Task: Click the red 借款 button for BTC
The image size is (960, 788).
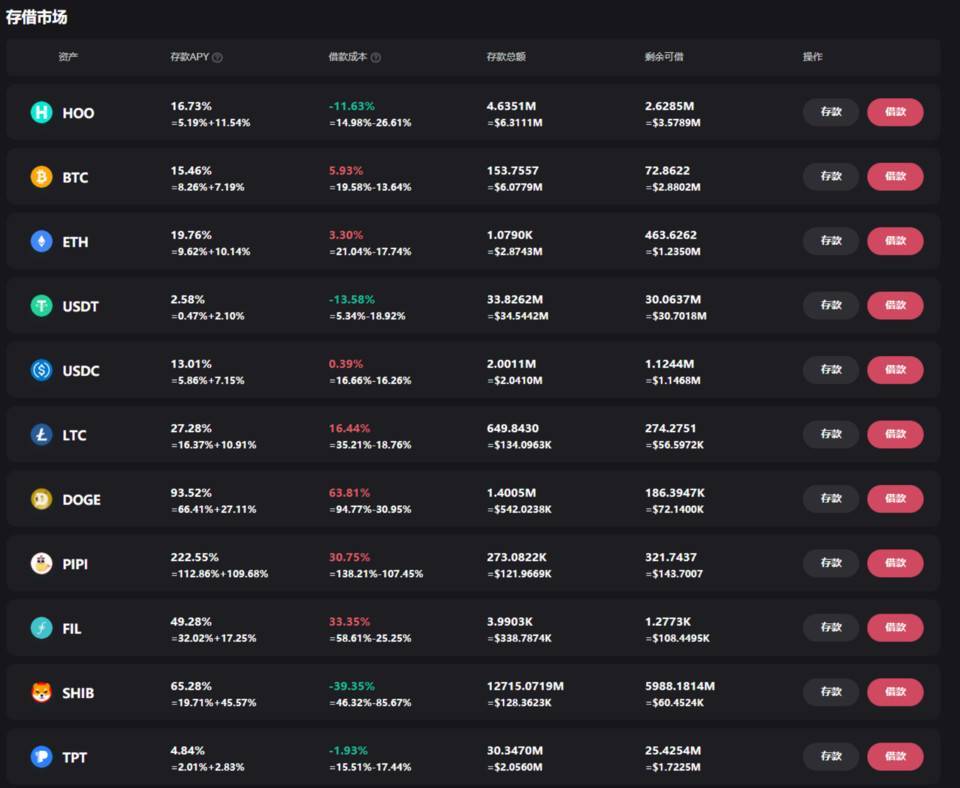Action: pos(895,176)
